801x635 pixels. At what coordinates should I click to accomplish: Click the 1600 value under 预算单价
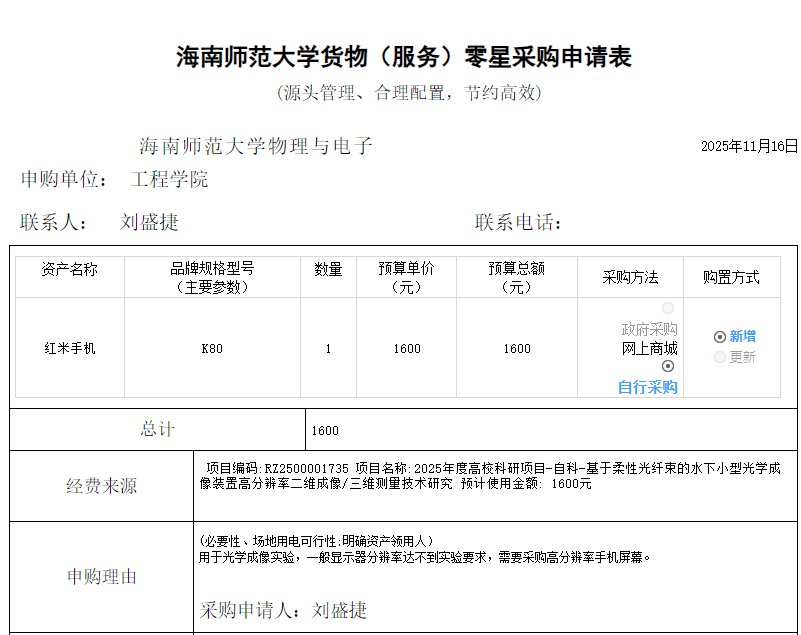click(407, 349)
